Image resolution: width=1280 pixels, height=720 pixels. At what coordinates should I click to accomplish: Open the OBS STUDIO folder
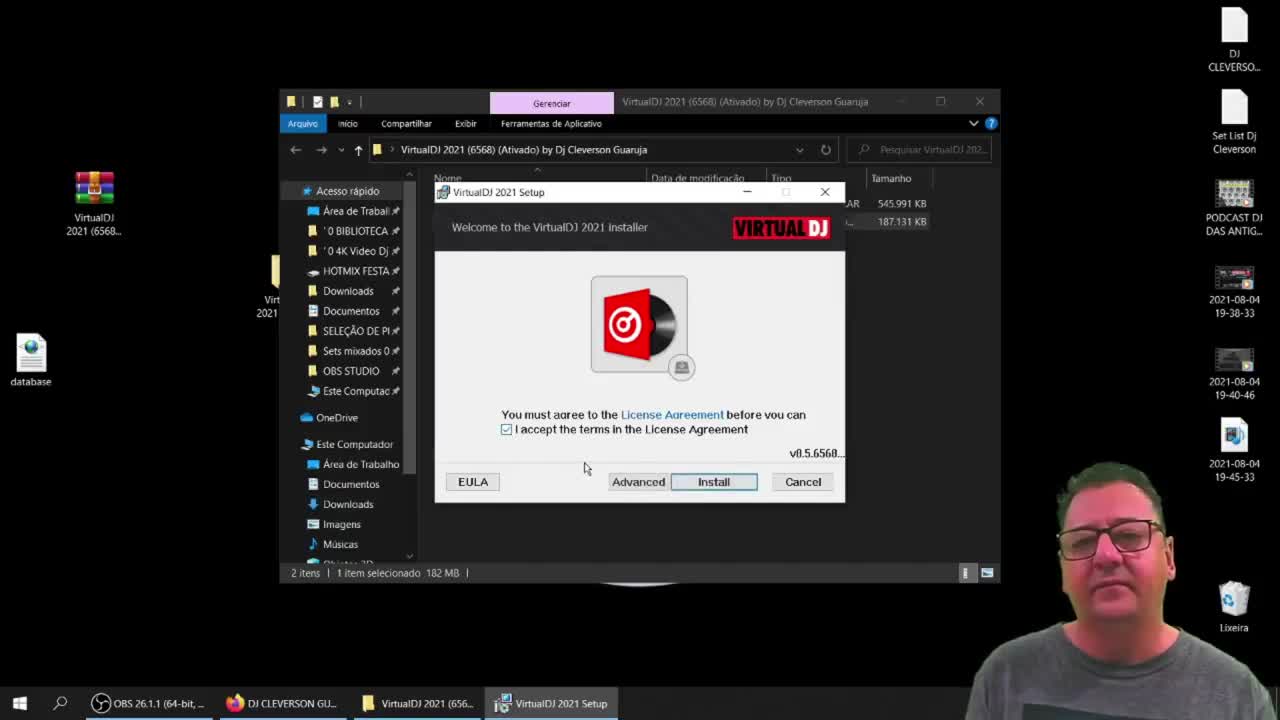353,371
